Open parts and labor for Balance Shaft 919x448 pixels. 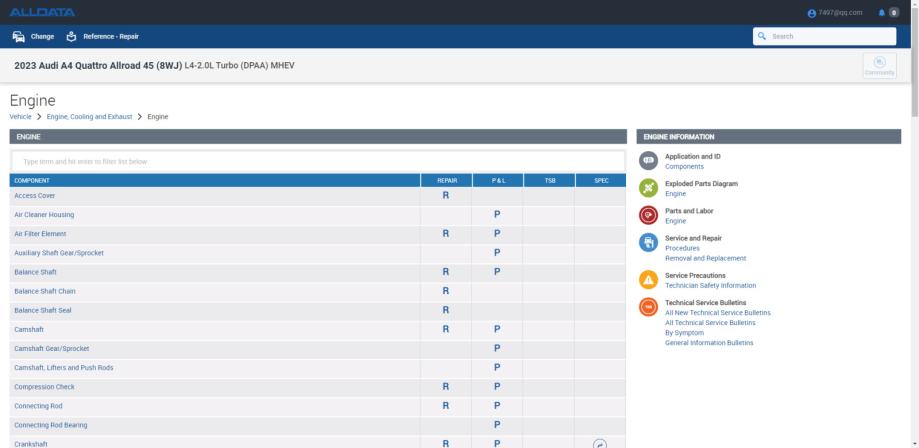[497, 272]
